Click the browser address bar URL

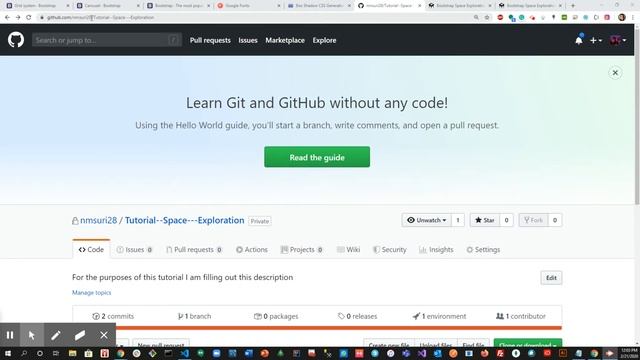[x=100, y=18]
